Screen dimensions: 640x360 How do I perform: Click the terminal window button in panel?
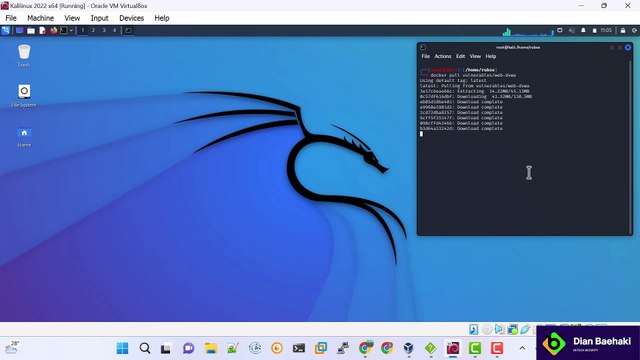(x=128, y=31)
